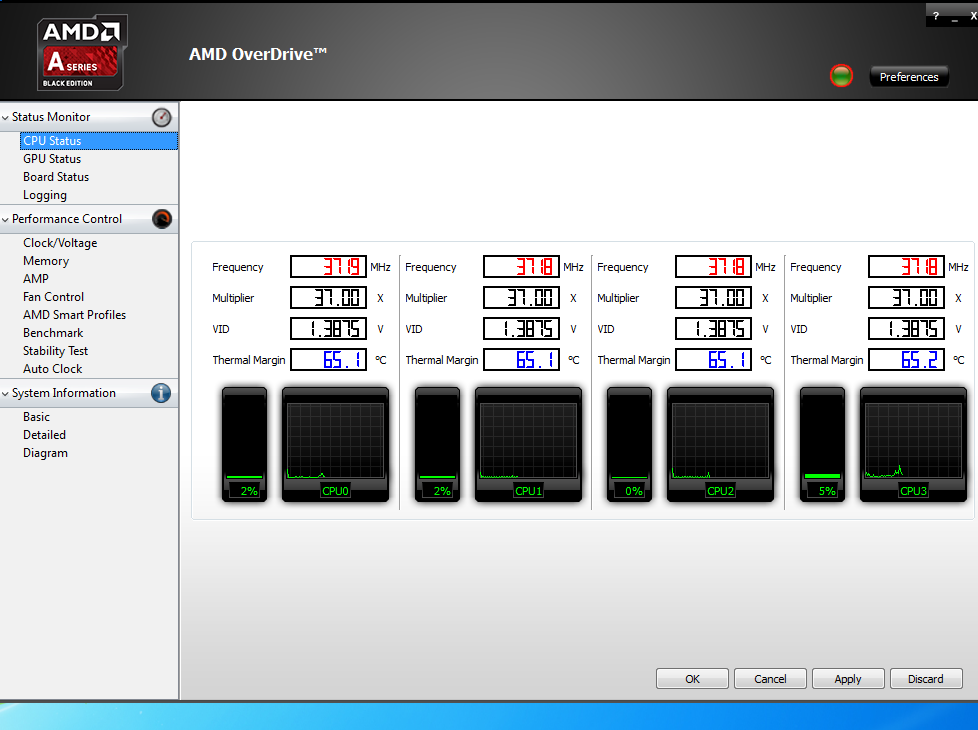Screen dimensions: 978x730
Task: Click the Cancel button
Action: pyautogui.click(x=770, y=679)
